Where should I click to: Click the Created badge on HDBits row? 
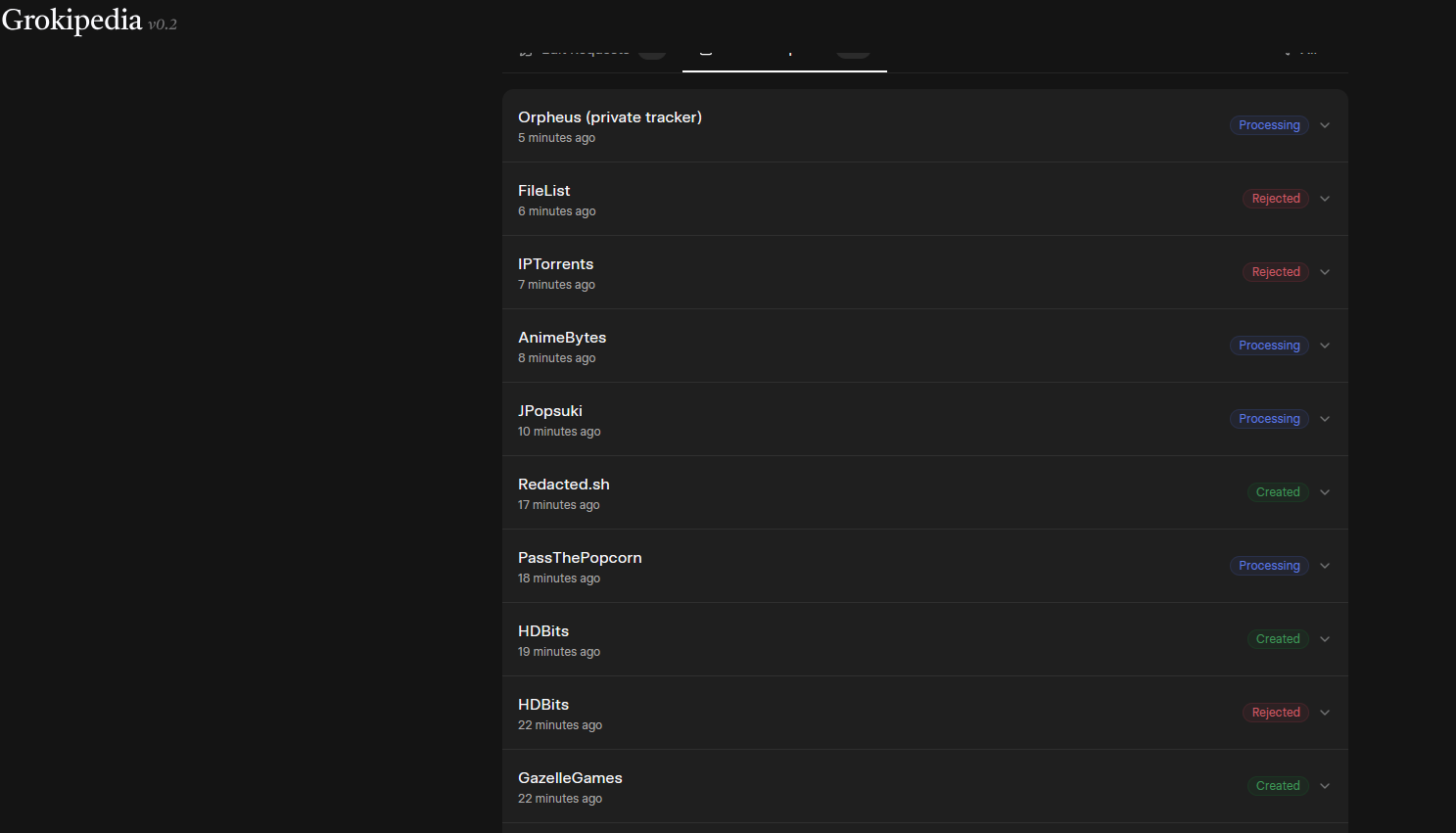1278,639
